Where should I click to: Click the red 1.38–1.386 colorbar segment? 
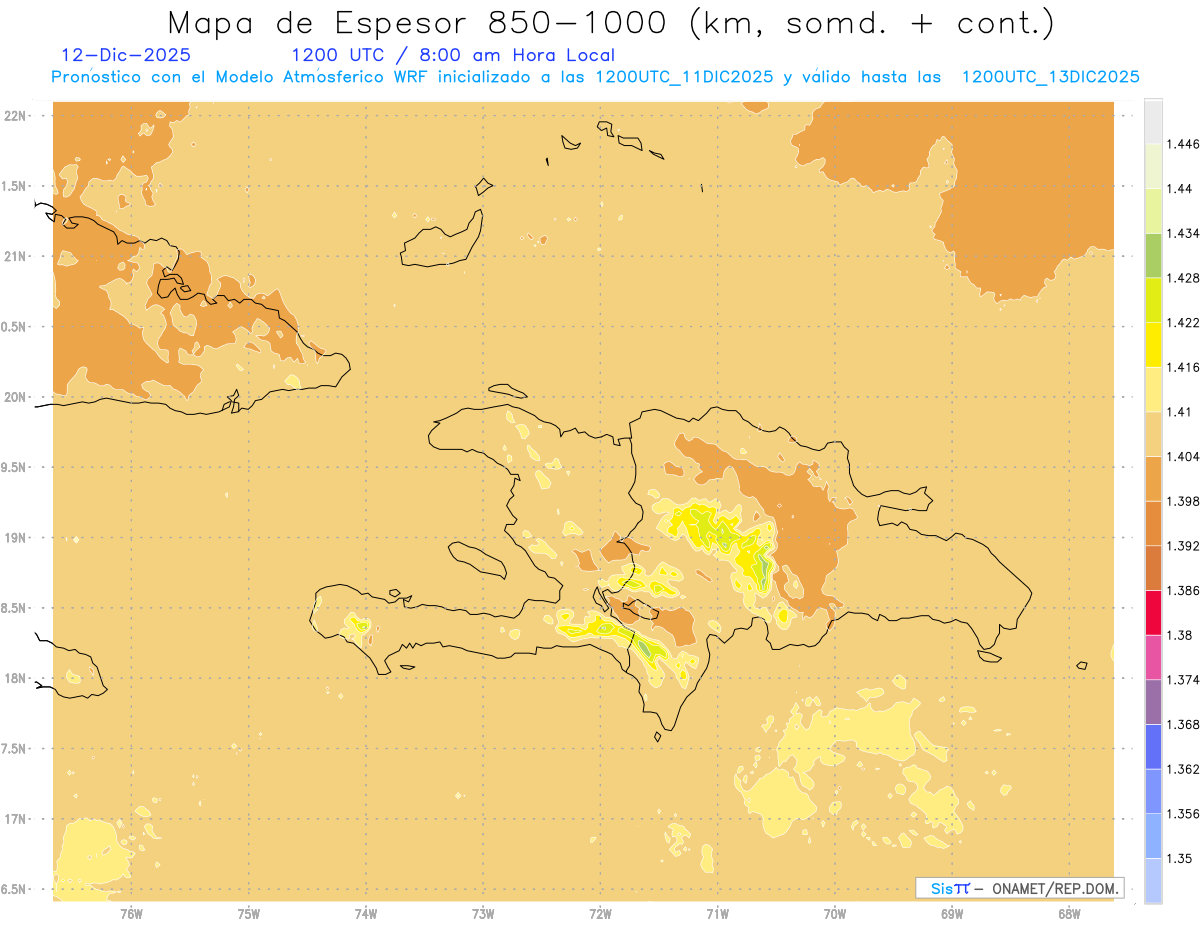pos(1153,612)
